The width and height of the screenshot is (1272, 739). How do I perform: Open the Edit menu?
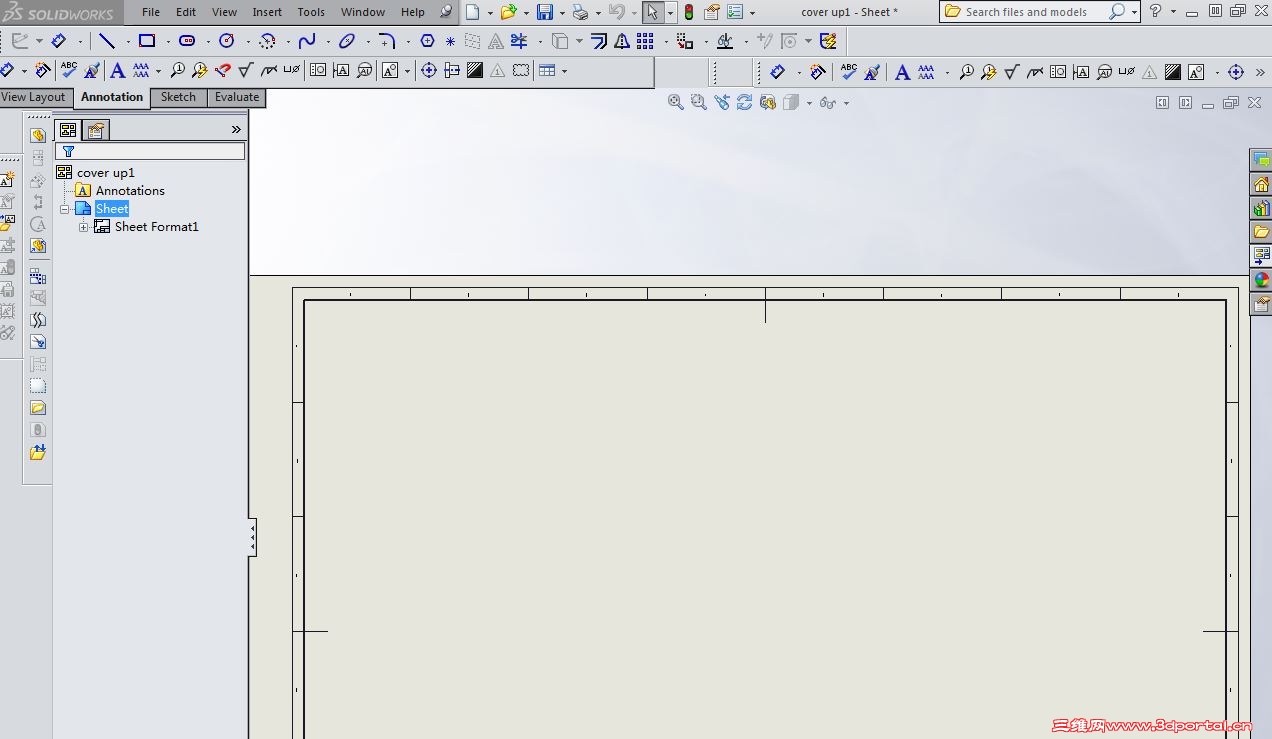[186, 12]
